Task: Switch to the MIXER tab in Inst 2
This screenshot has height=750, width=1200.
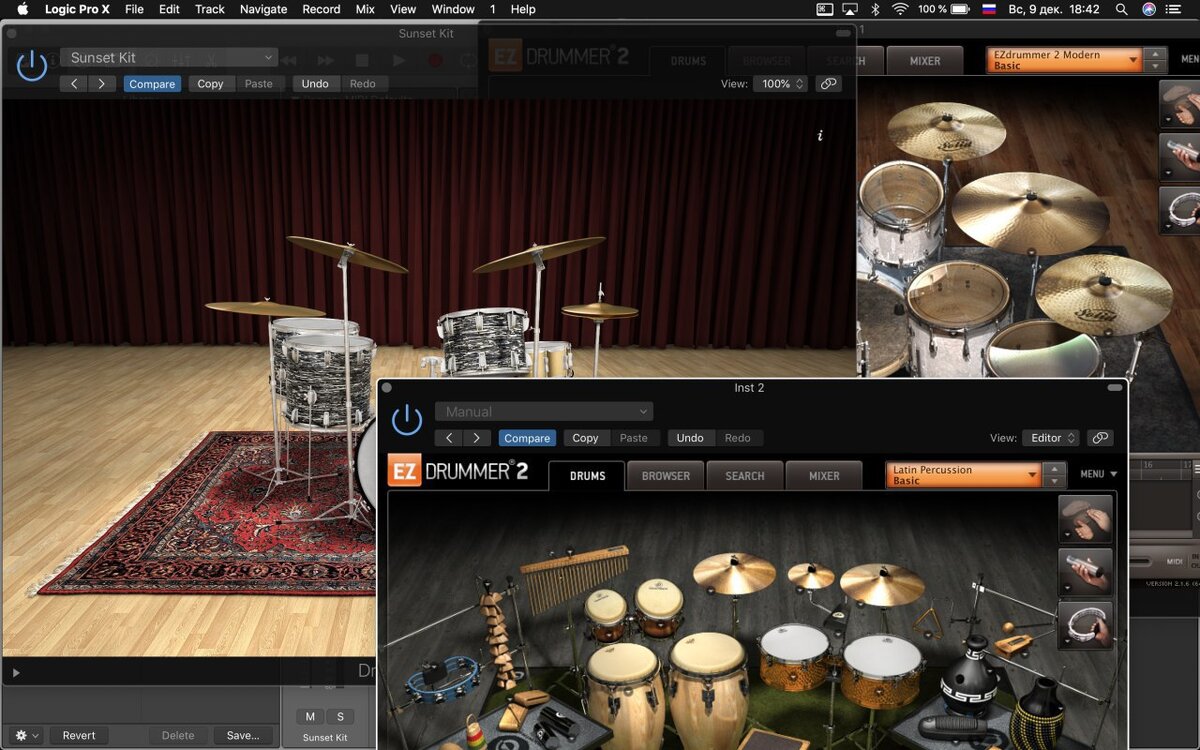Action: [x=824, y=476]
